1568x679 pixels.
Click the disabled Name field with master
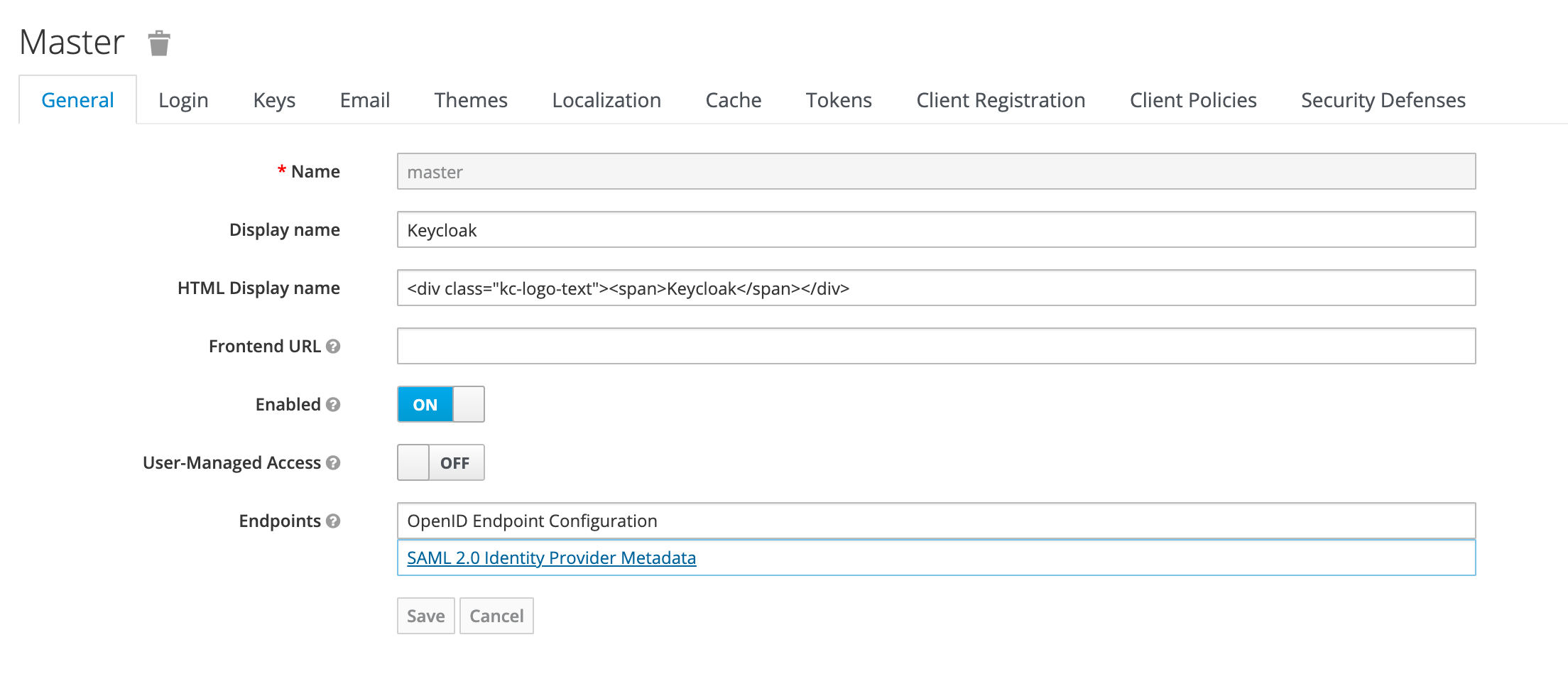click(x=936, y=171)
